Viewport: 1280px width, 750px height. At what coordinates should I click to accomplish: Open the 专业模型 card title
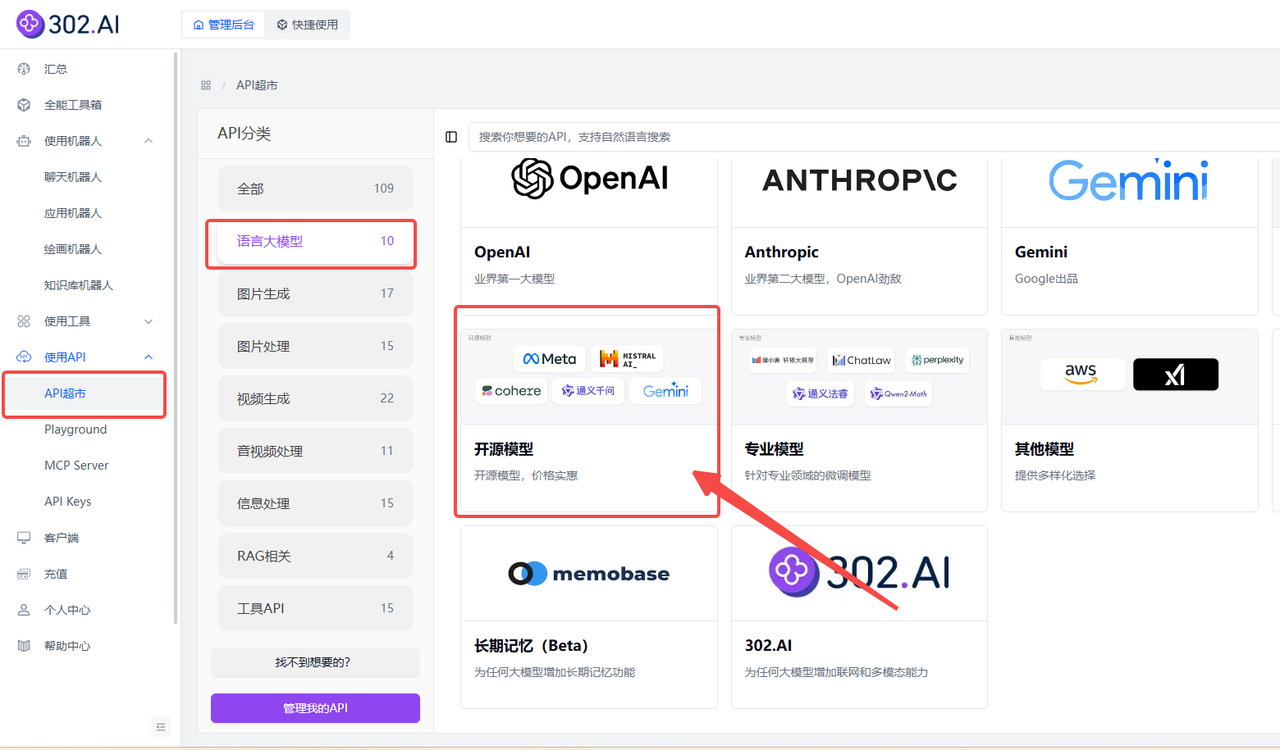click(774, 449)
